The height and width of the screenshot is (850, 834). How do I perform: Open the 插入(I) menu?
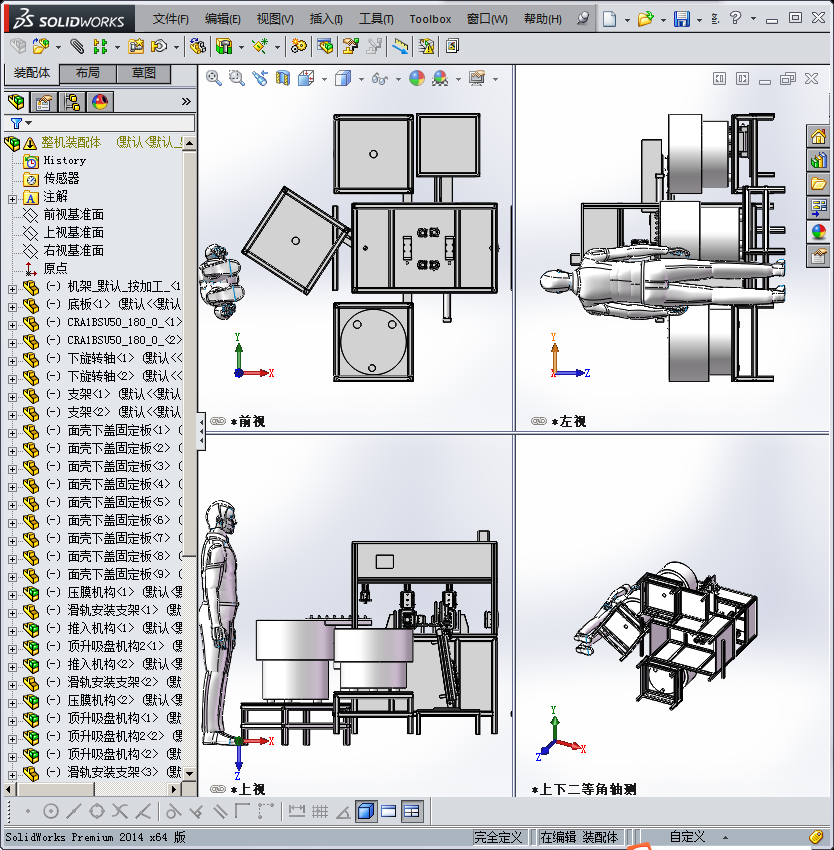[x=326, y=19]
